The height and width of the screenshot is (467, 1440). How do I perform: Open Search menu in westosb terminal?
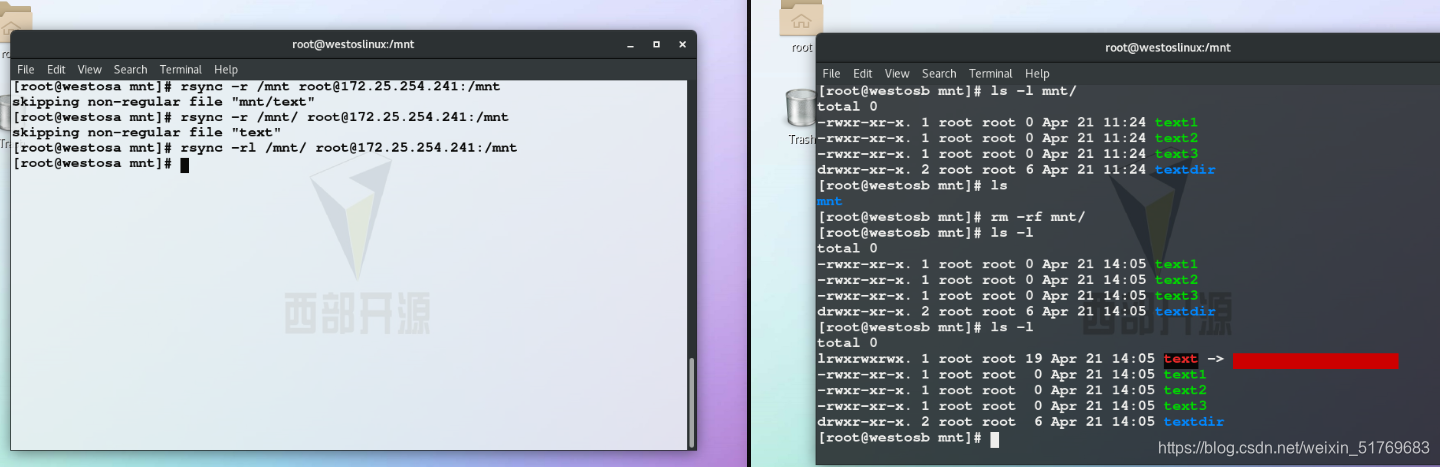point(939,73)
